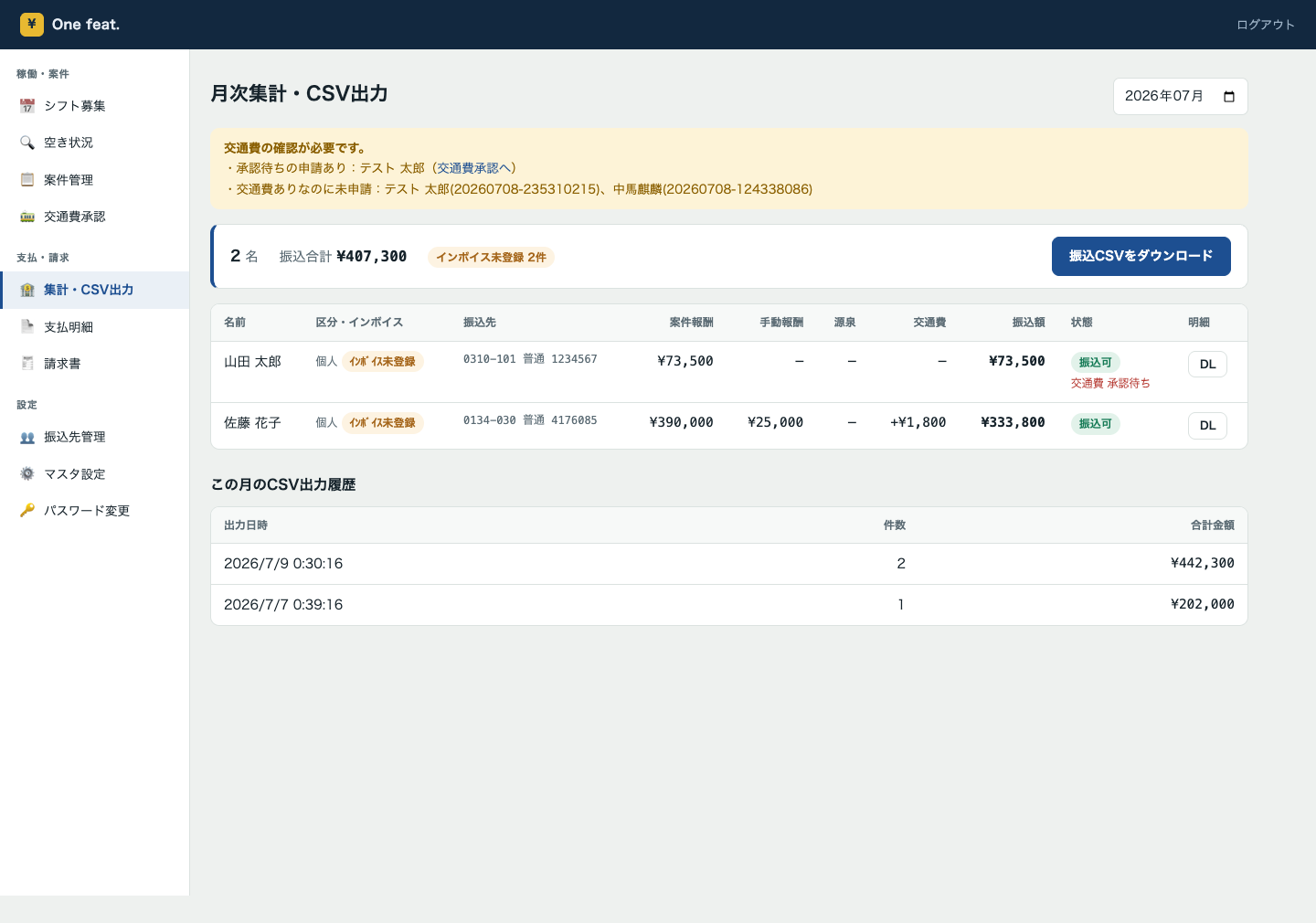This screenshot has width=1316, height=923.
Task: Click history row 2026/7/9 0:30:16
Action: 729,564
